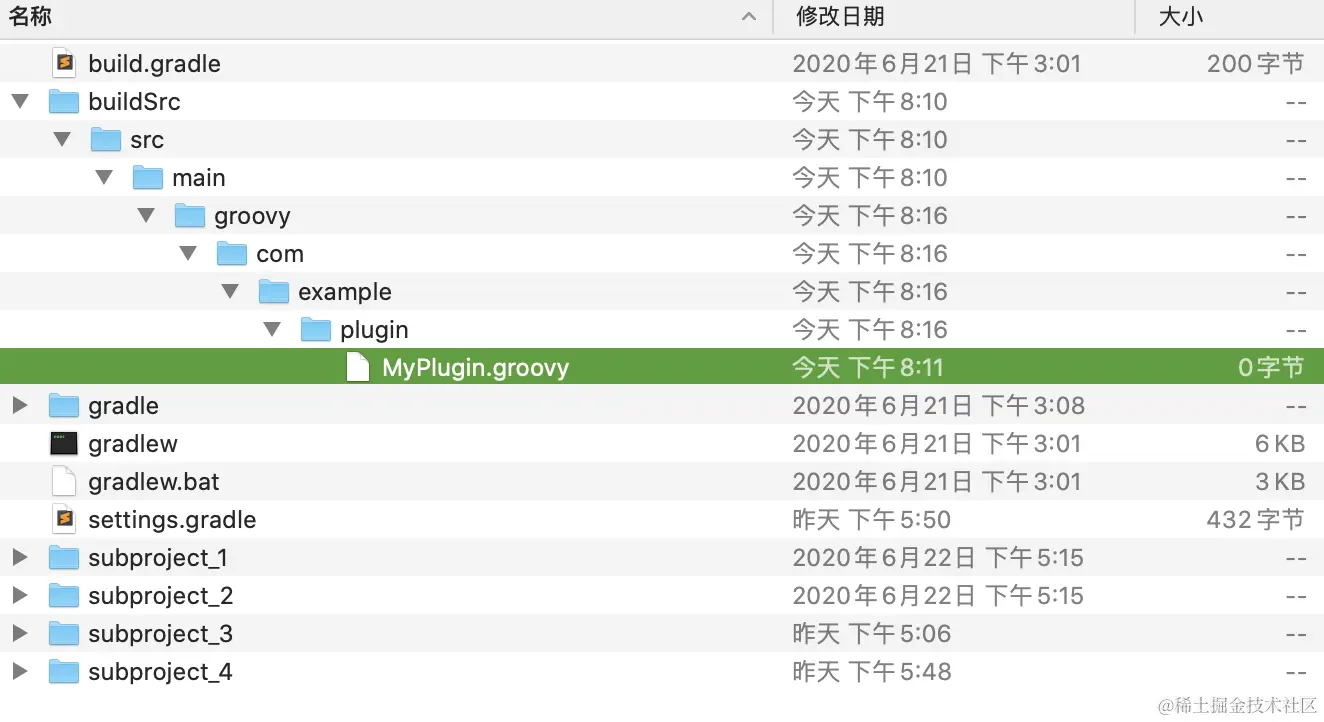Collapse the src folder
The height and width of the screenshot is (722, 1324).
[x=62, y=139]
